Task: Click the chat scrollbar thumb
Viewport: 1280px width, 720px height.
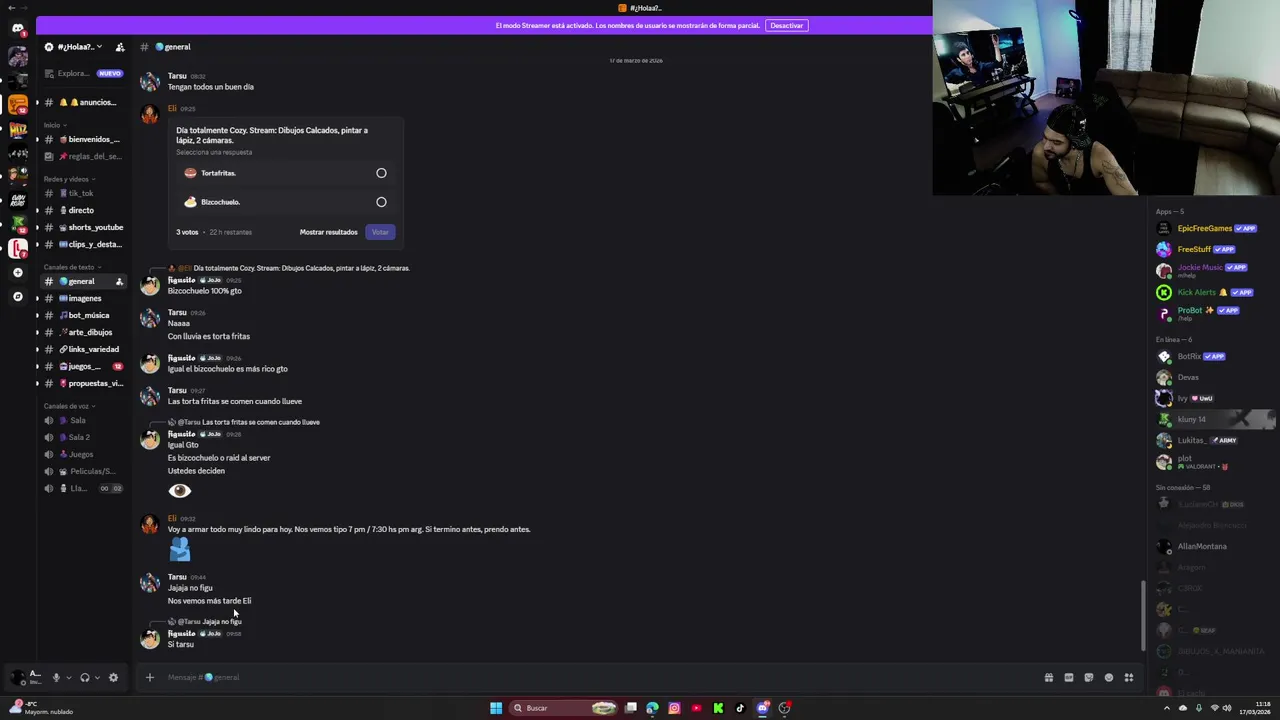Action: coord(1143,616)
